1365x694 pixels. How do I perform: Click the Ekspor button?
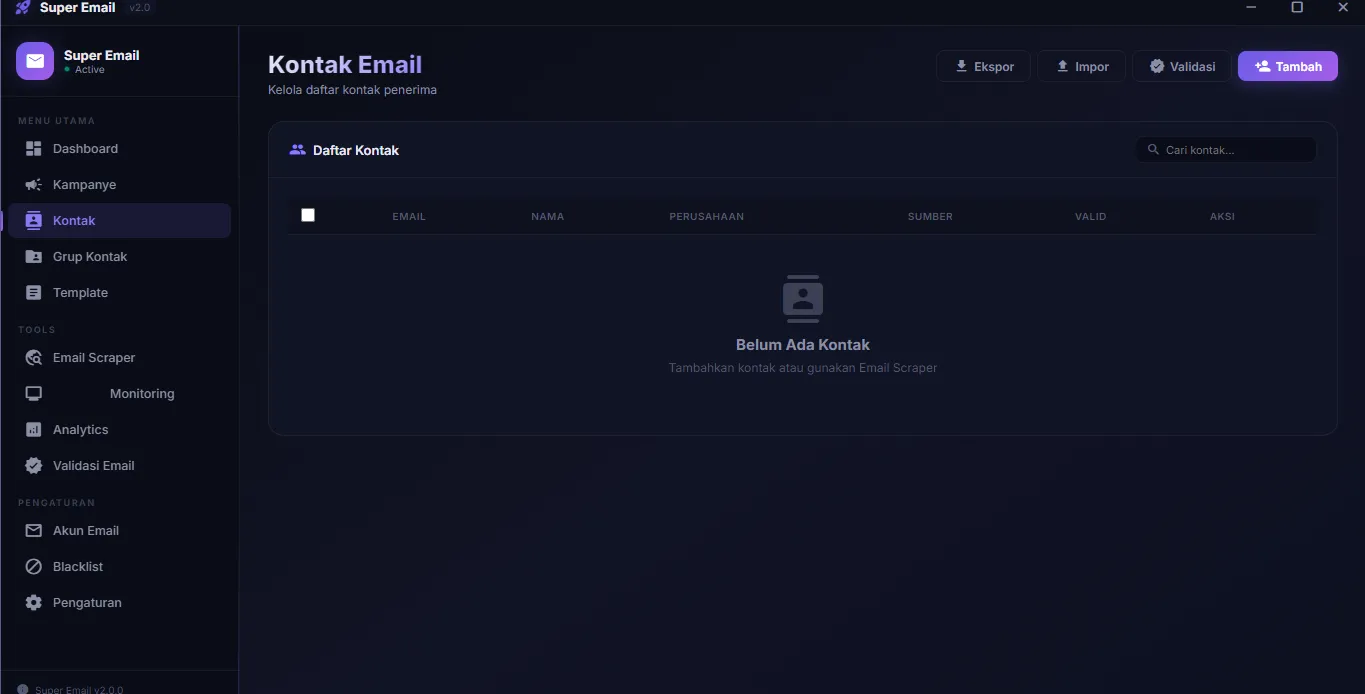pos(983,67)
